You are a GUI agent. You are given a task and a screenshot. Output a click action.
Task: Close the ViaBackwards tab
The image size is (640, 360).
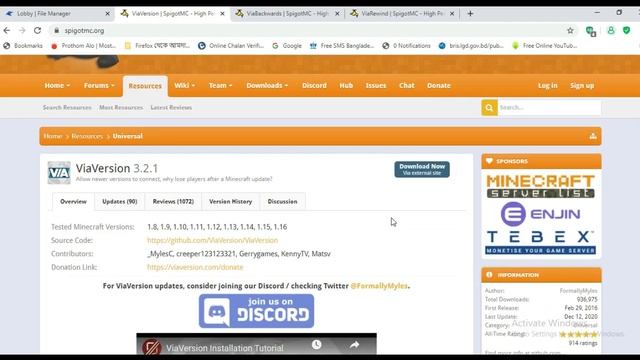click(337, 13)
